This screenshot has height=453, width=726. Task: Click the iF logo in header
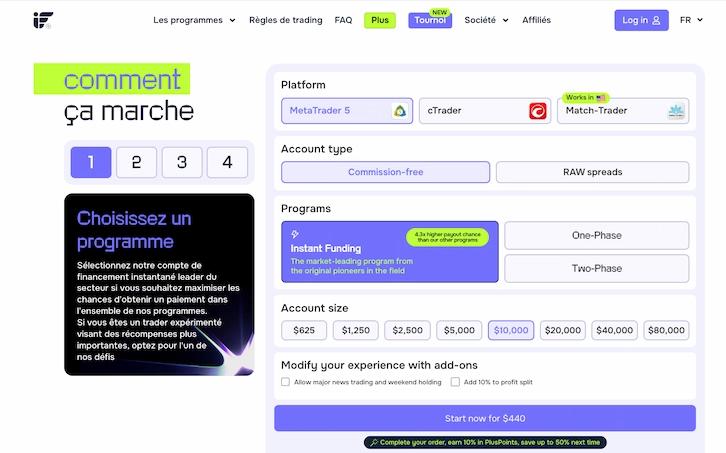pyautogui.click(x=43, y=20)
